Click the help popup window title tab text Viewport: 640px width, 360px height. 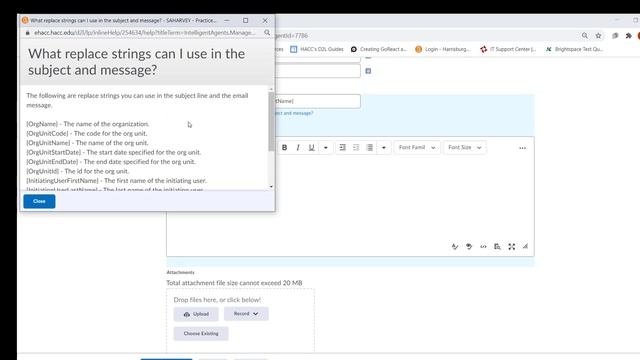123,20
